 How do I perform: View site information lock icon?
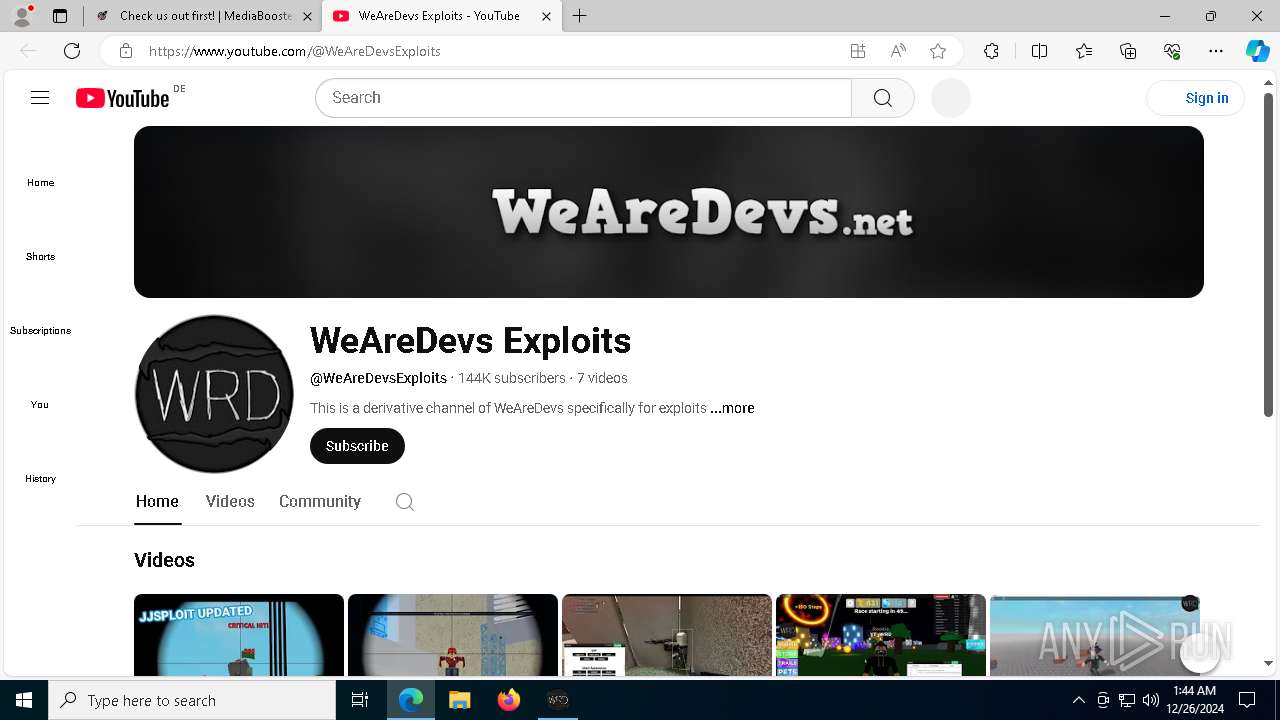pos(126,51)
